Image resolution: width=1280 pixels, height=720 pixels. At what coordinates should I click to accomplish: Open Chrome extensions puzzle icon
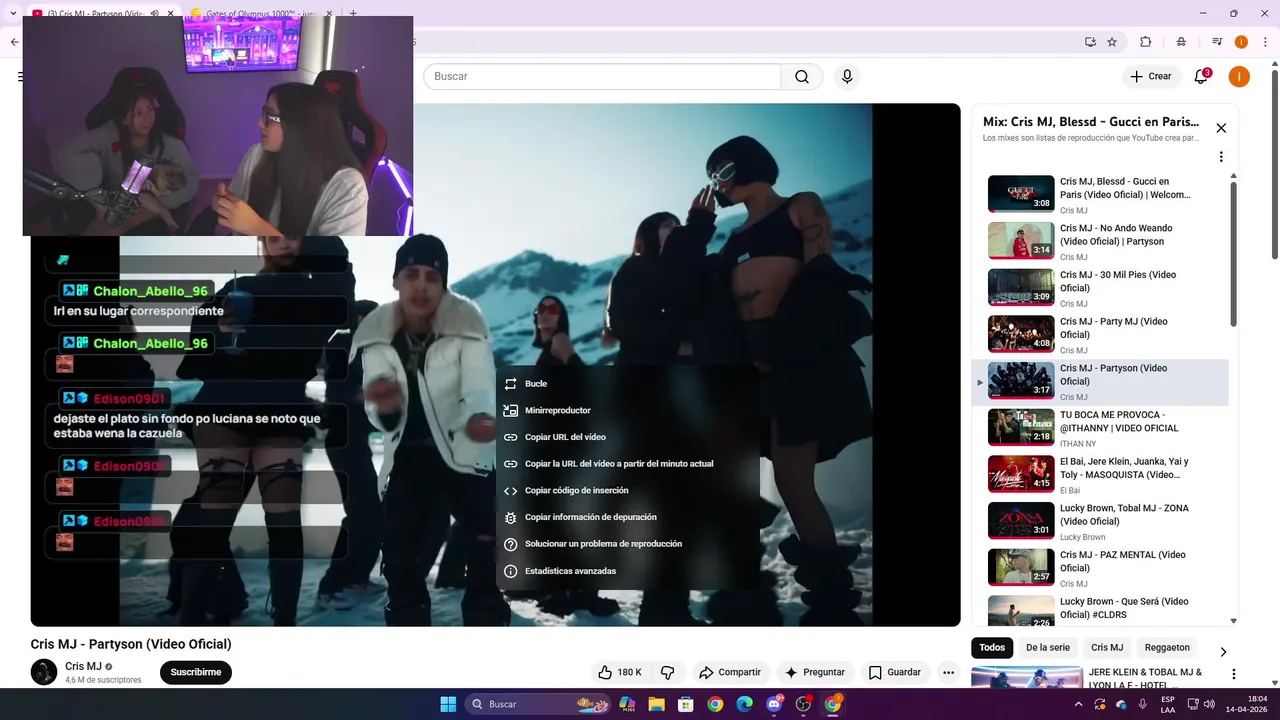(1146, 42)
